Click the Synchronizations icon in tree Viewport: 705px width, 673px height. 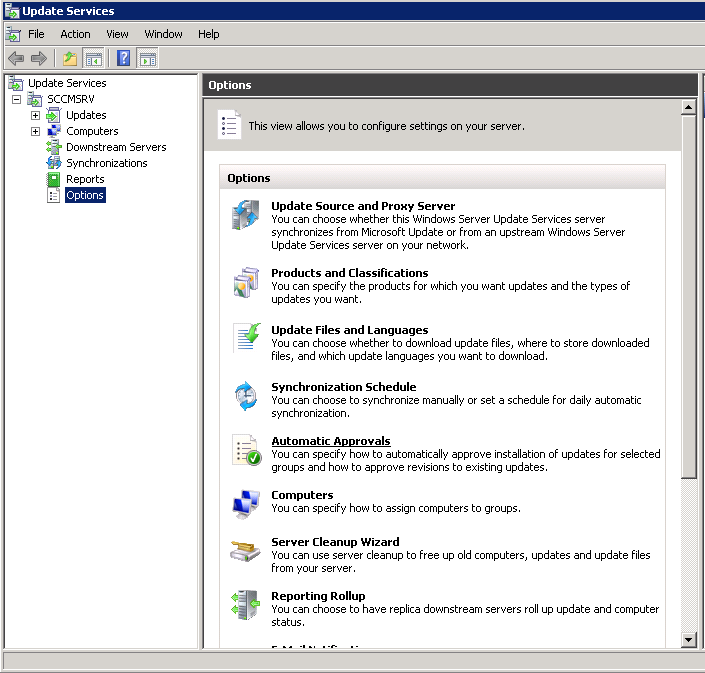click(x=54, y=163)
